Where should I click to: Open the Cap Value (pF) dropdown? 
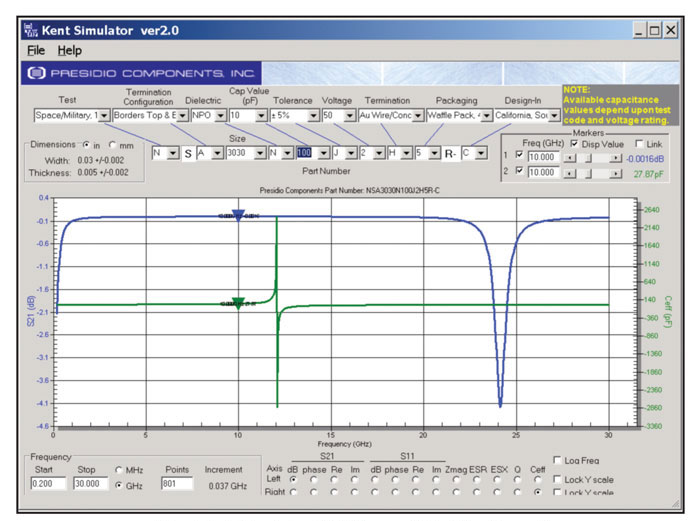(262, 116)
